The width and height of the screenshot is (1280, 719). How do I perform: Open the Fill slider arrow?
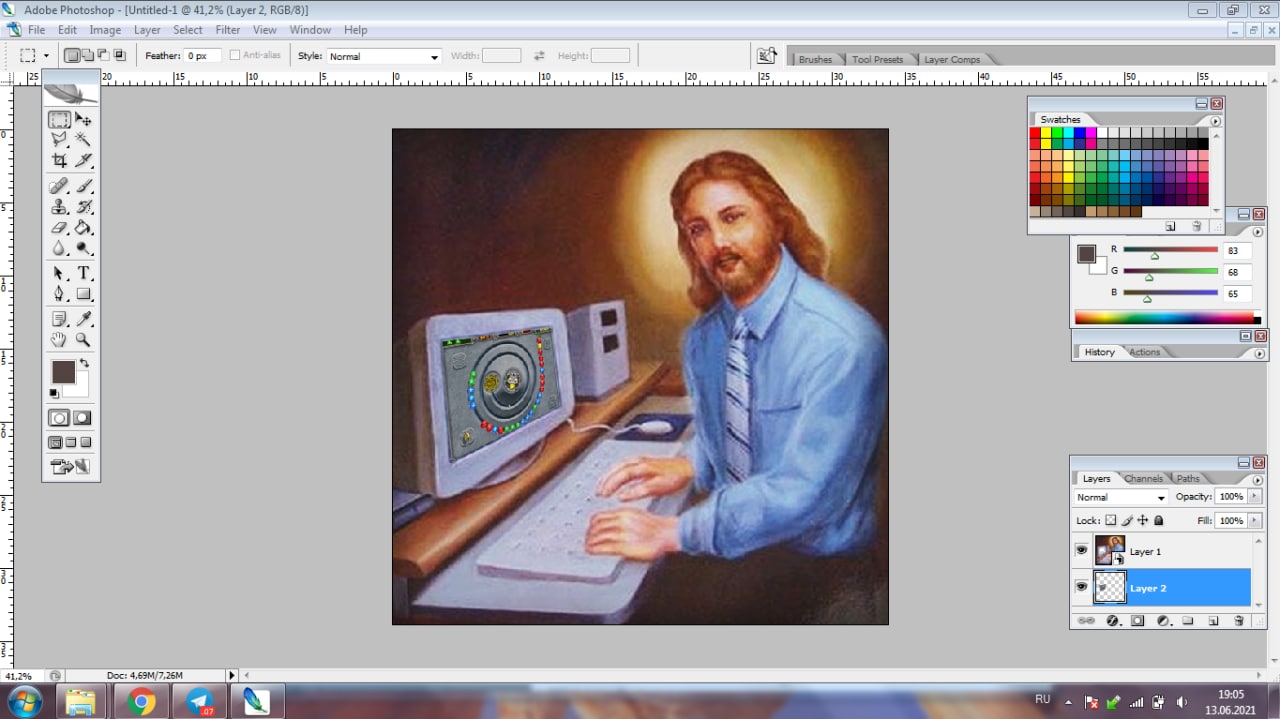click(1253, 521)
